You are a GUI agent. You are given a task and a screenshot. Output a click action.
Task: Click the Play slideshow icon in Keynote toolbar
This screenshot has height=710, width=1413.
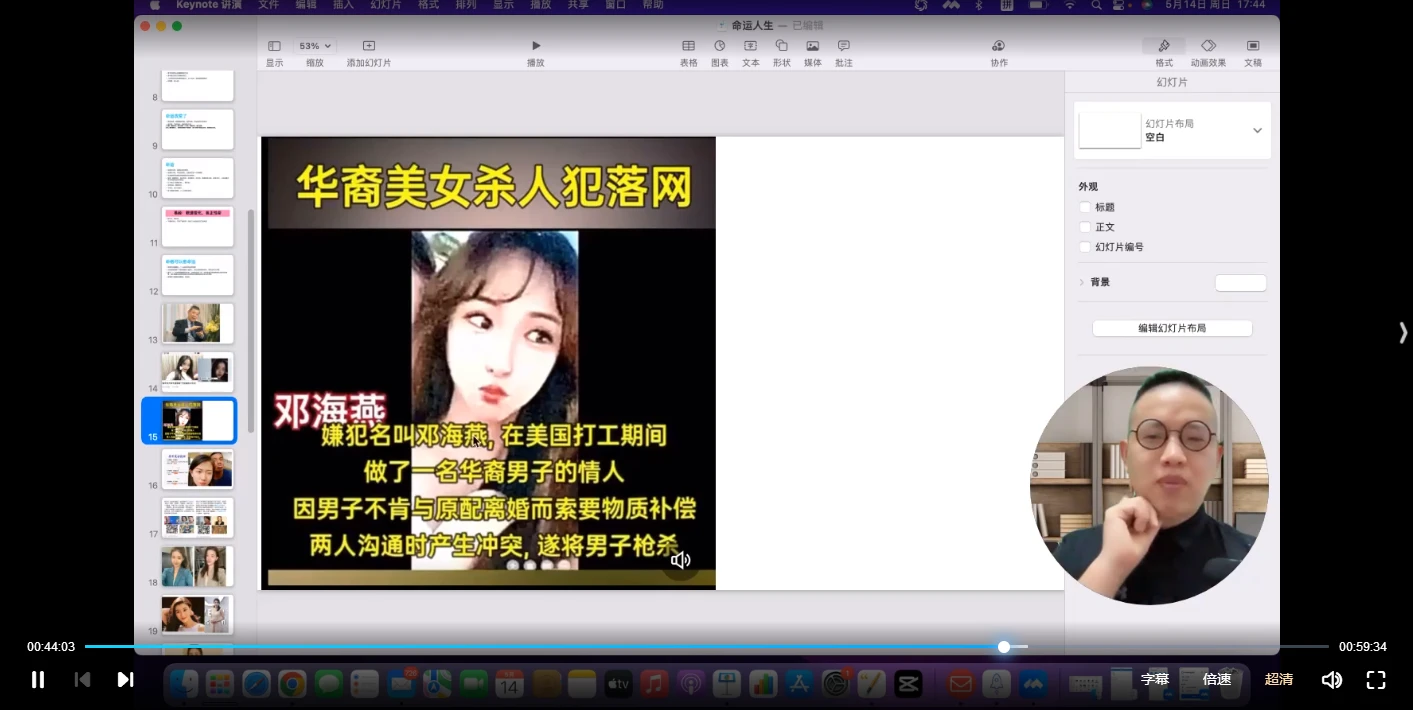(x=536, y=46)
